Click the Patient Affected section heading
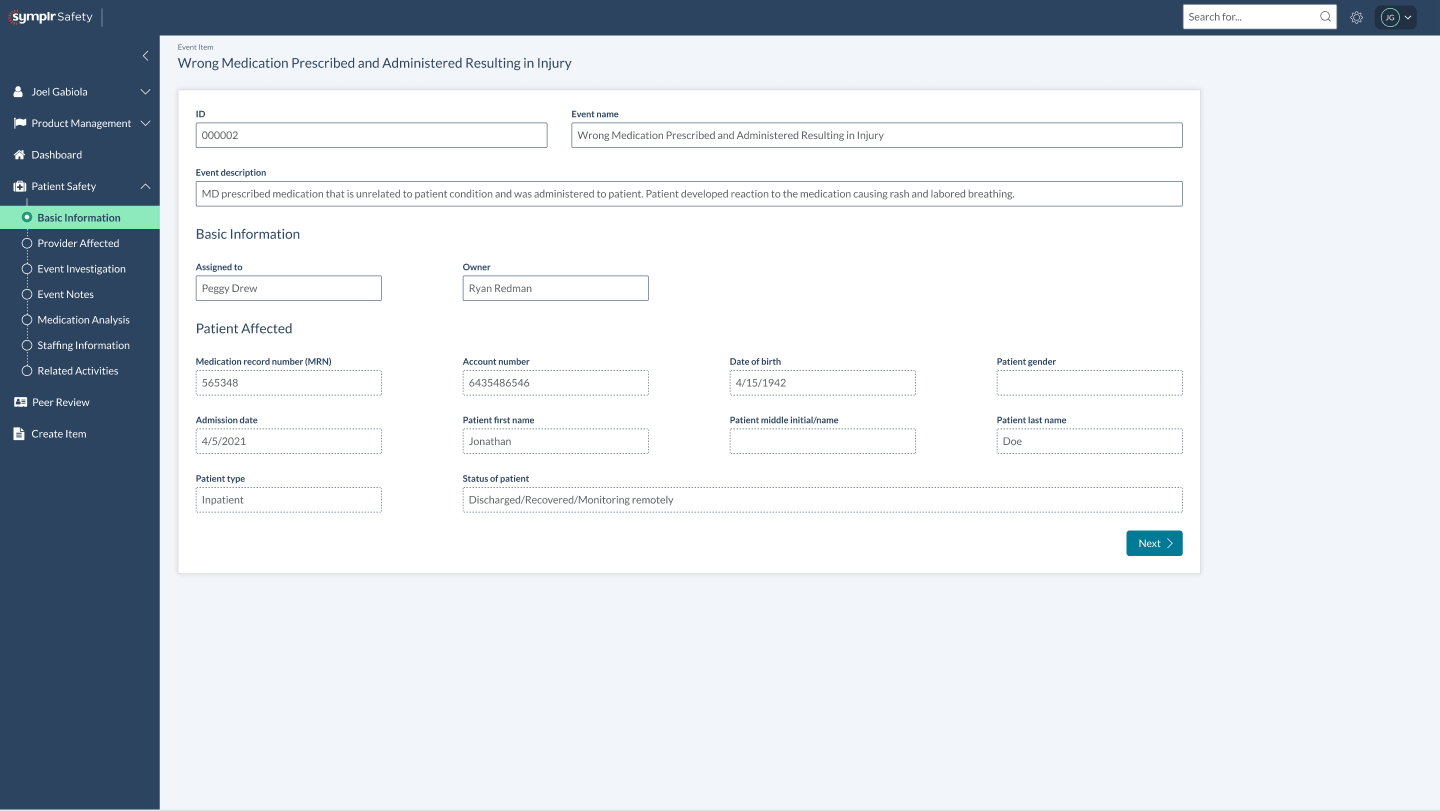This screenshot has height=811, width=1440. pyautogui.click(x=244, y=328)
